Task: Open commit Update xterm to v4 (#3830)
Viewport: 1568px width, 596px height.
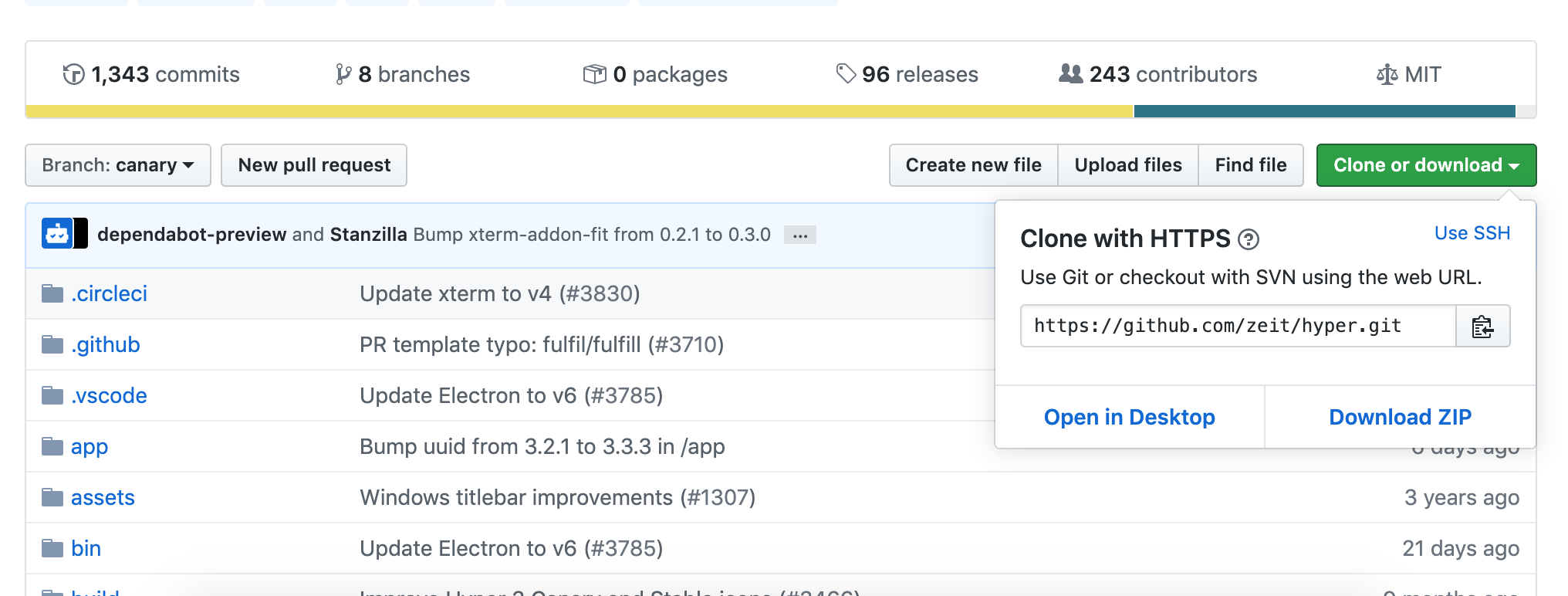Action: [500, 293]
